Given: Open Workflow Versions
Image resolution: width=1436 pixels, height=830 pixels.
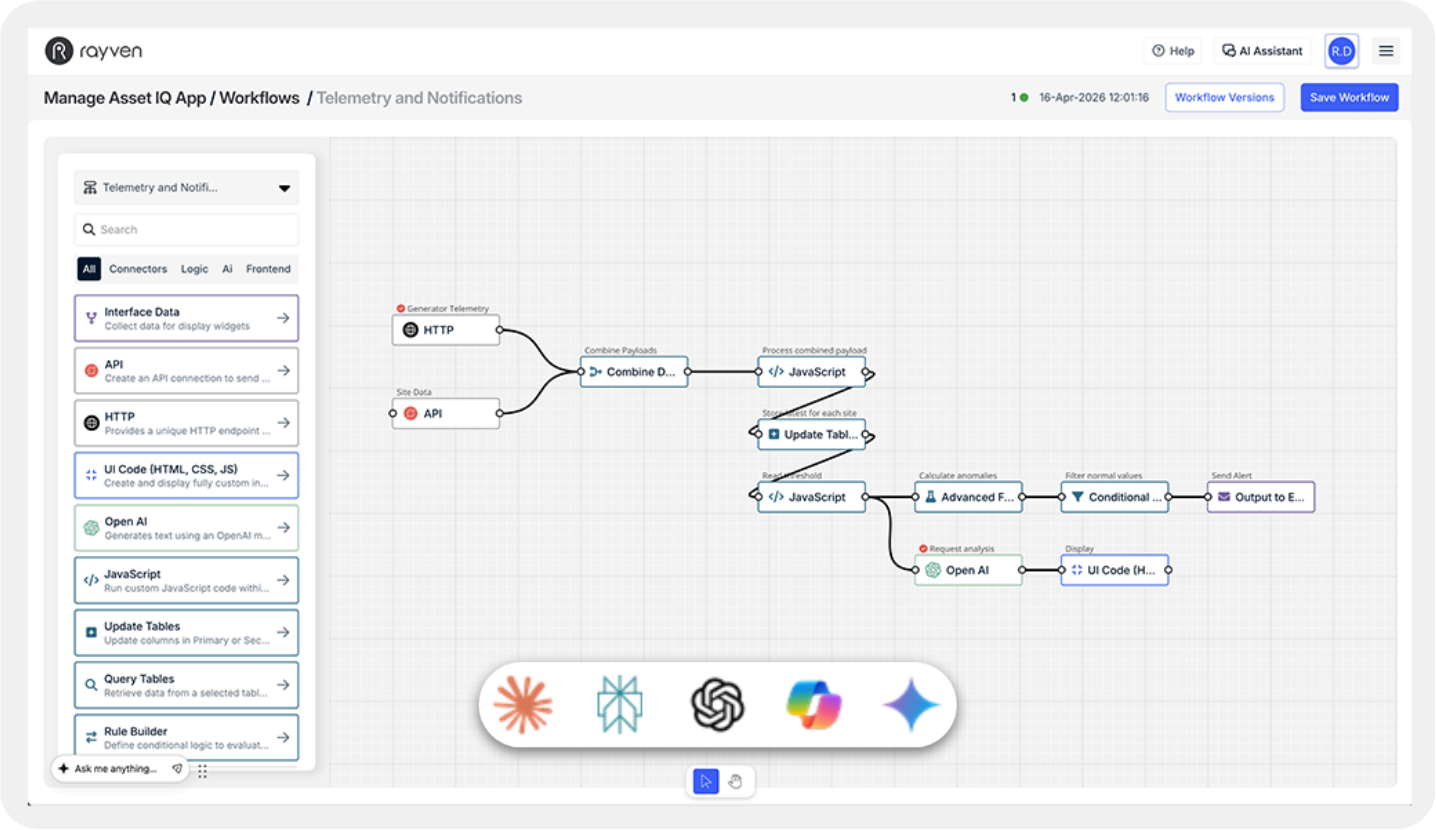Looking at the screenshot, I should click(x=1224, y=98).
